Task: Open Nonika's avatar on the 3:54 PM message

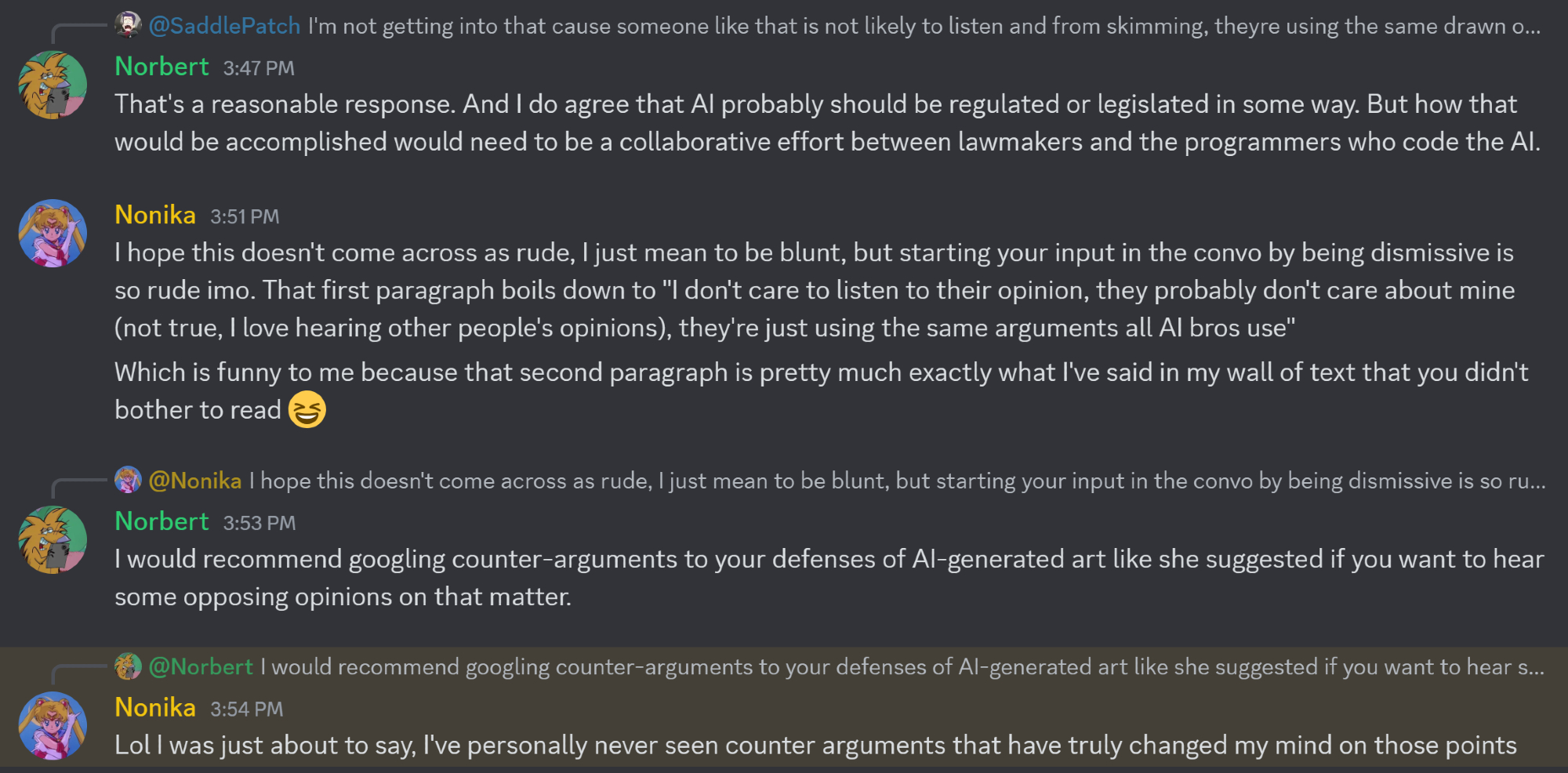Action: pos(53,725)
